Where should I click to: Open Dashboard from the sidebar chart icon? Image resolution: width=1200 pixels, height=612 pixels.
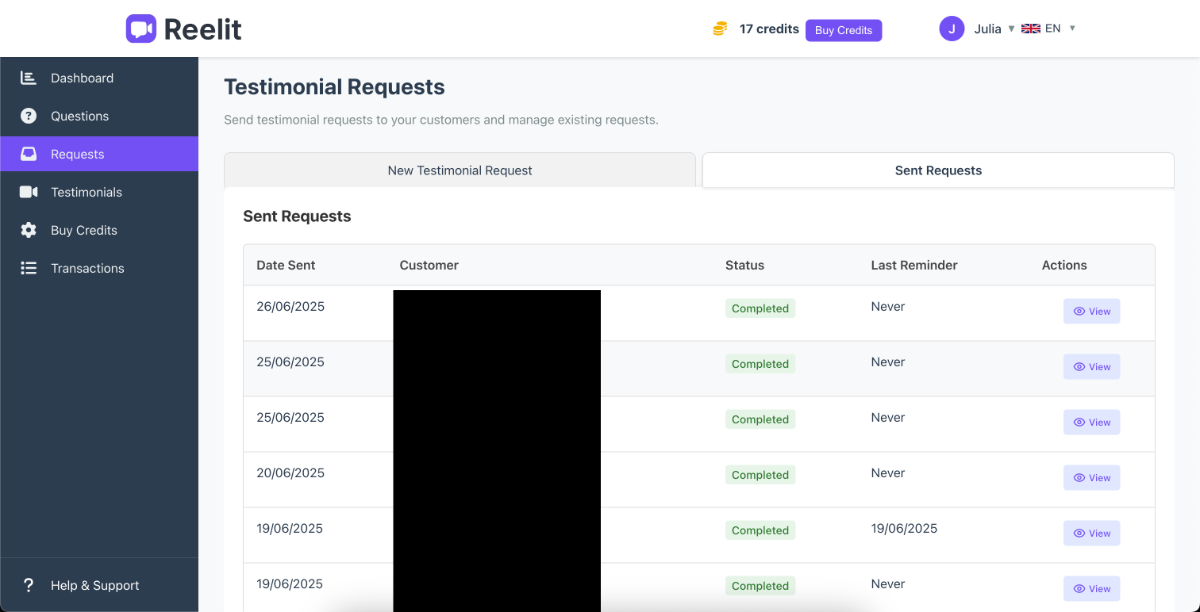tap(29, 78)
